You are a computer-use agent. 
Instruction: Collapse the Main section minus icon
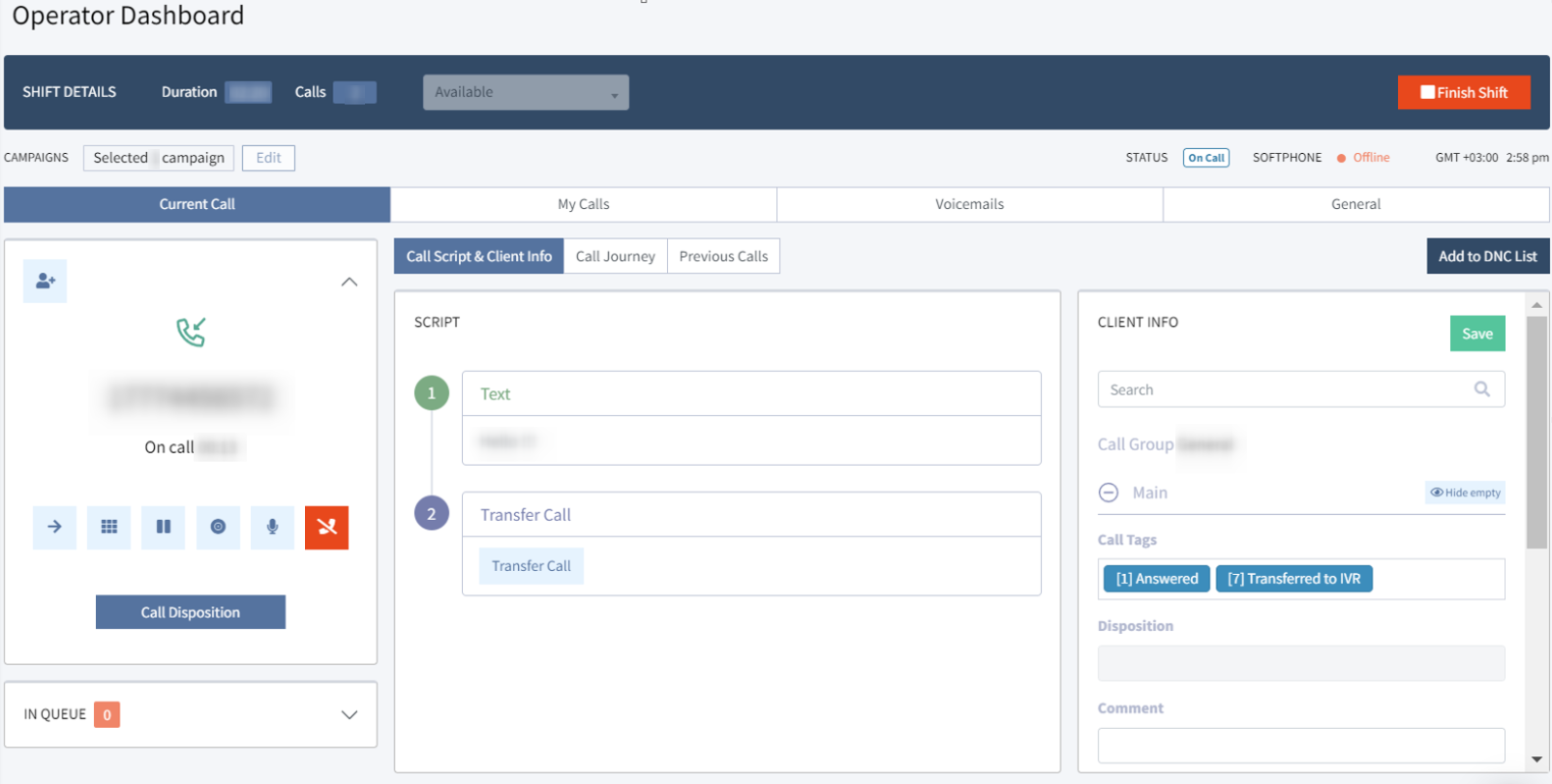(1109, 493)
